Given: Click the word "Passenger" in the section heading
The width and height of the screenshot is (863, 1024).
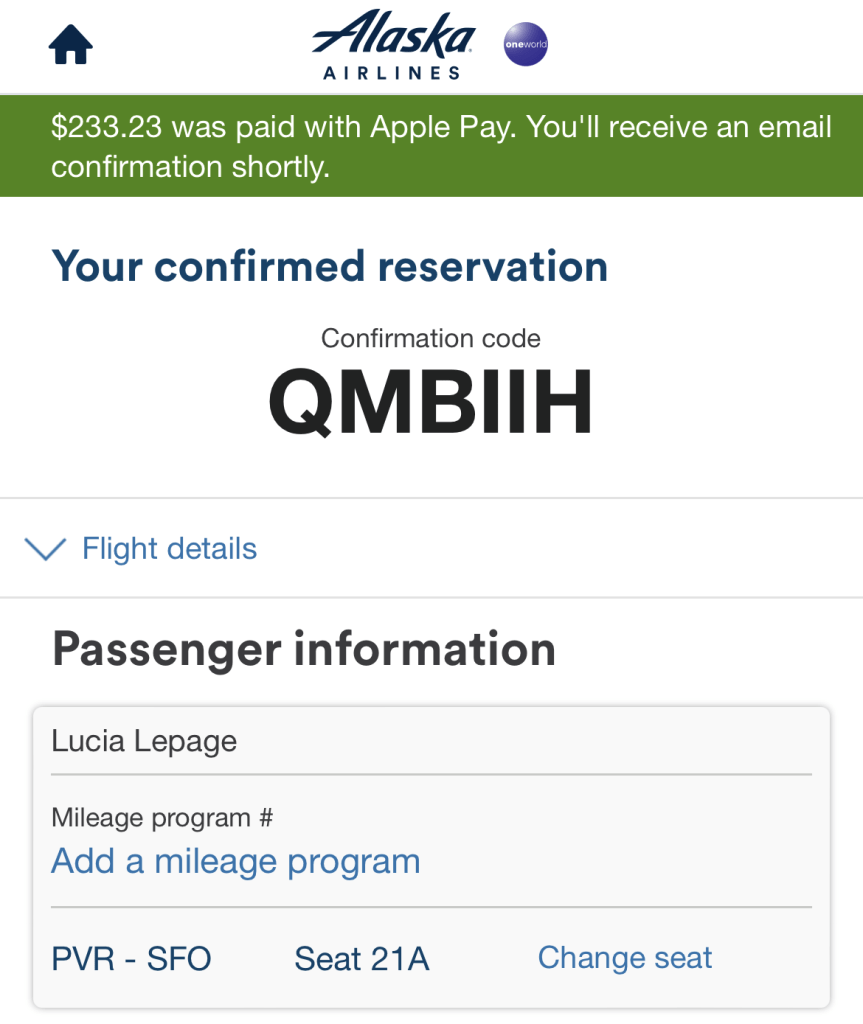Looking at the screenshot, I should click(165, 649).
